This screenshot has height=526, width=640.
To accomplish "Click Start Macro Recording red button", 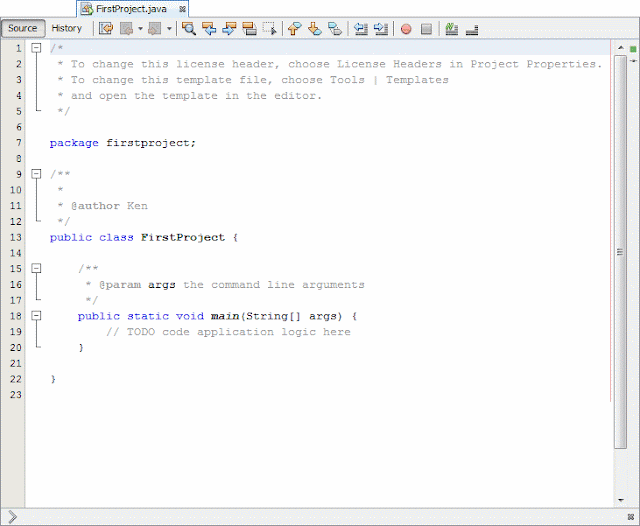I will (x=406, y=29).
